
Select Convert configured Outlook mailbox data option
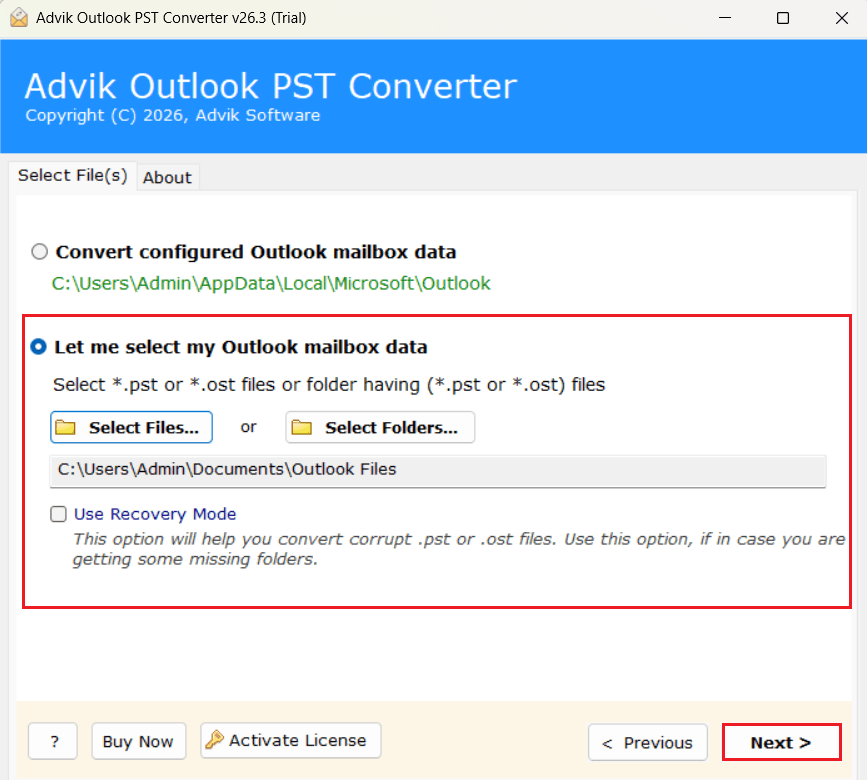[x=39, y=252]
